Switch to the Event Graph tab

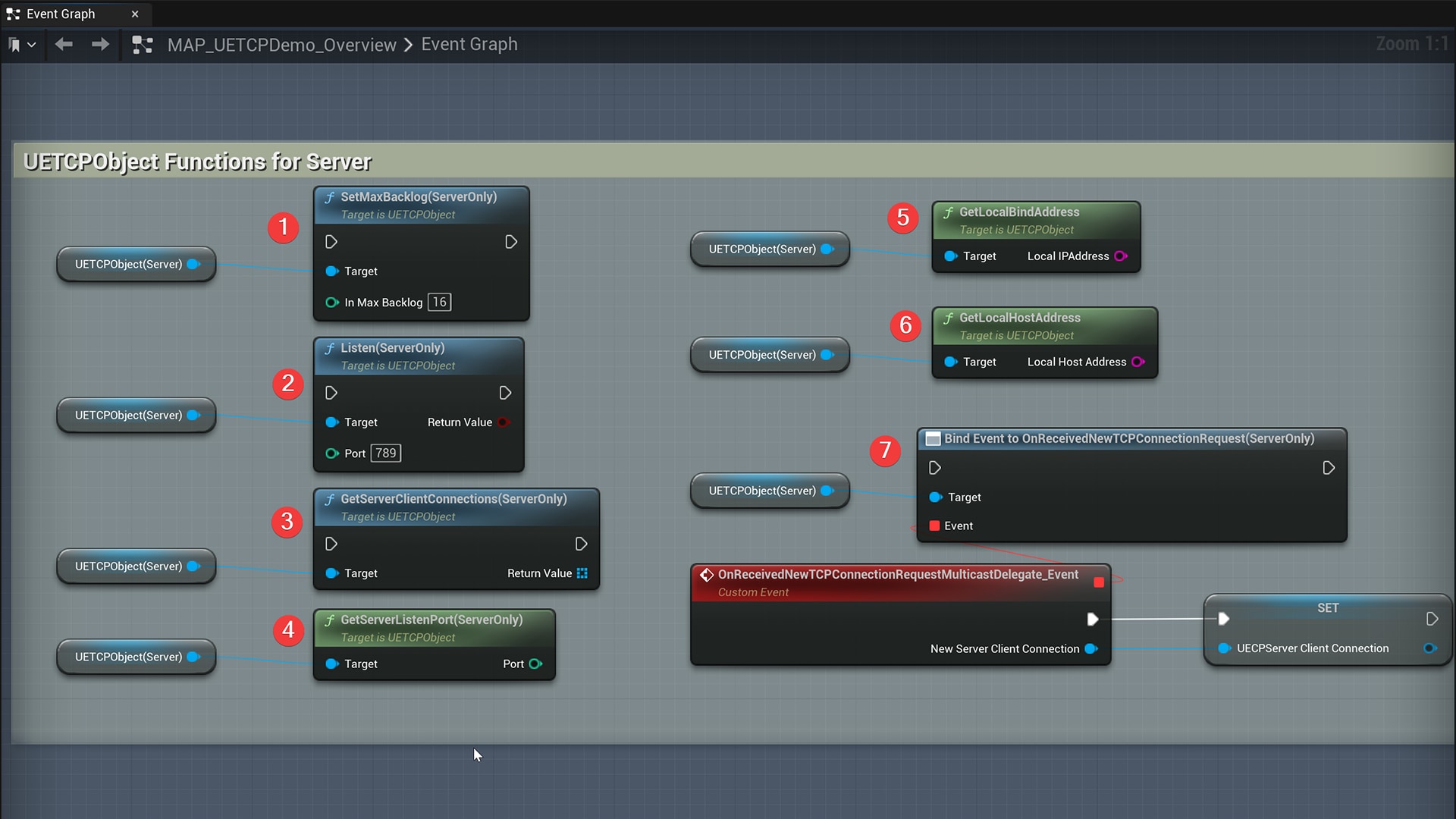tap(61, 13)
